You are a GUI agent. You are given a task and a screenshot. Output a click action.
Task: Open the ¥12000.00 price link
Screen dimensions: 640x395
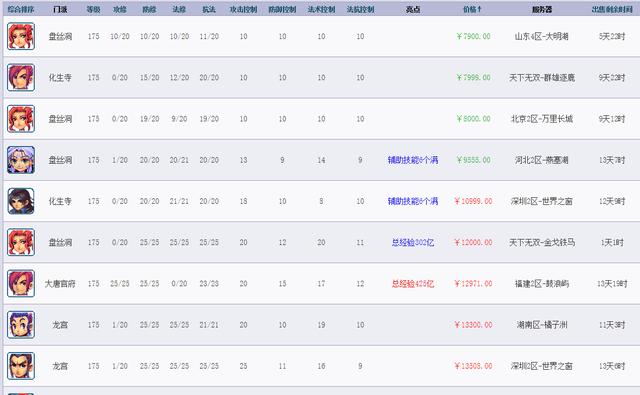(x=473, y=242)
